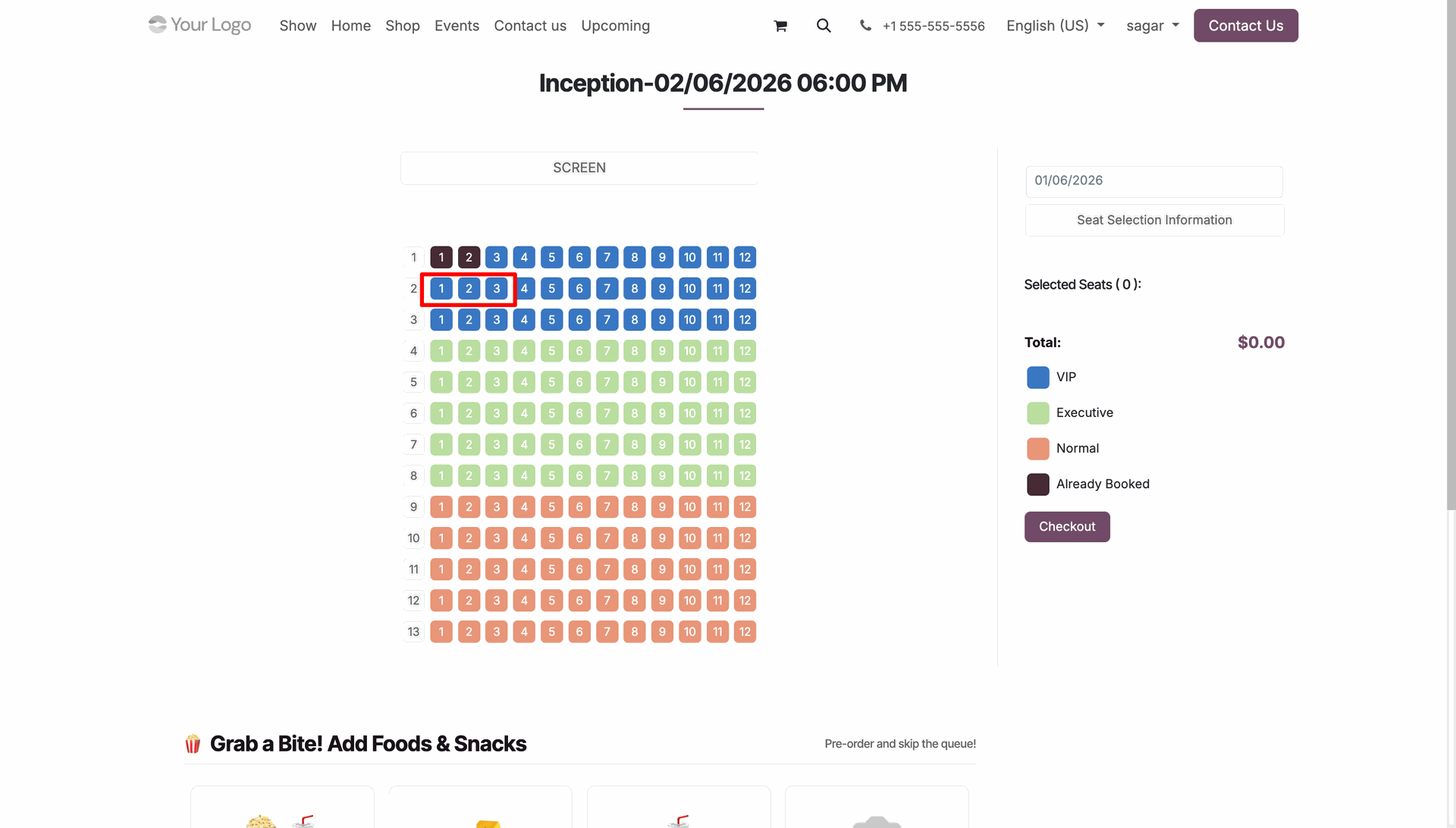Click the SCREEN label box

click(579, 168)
